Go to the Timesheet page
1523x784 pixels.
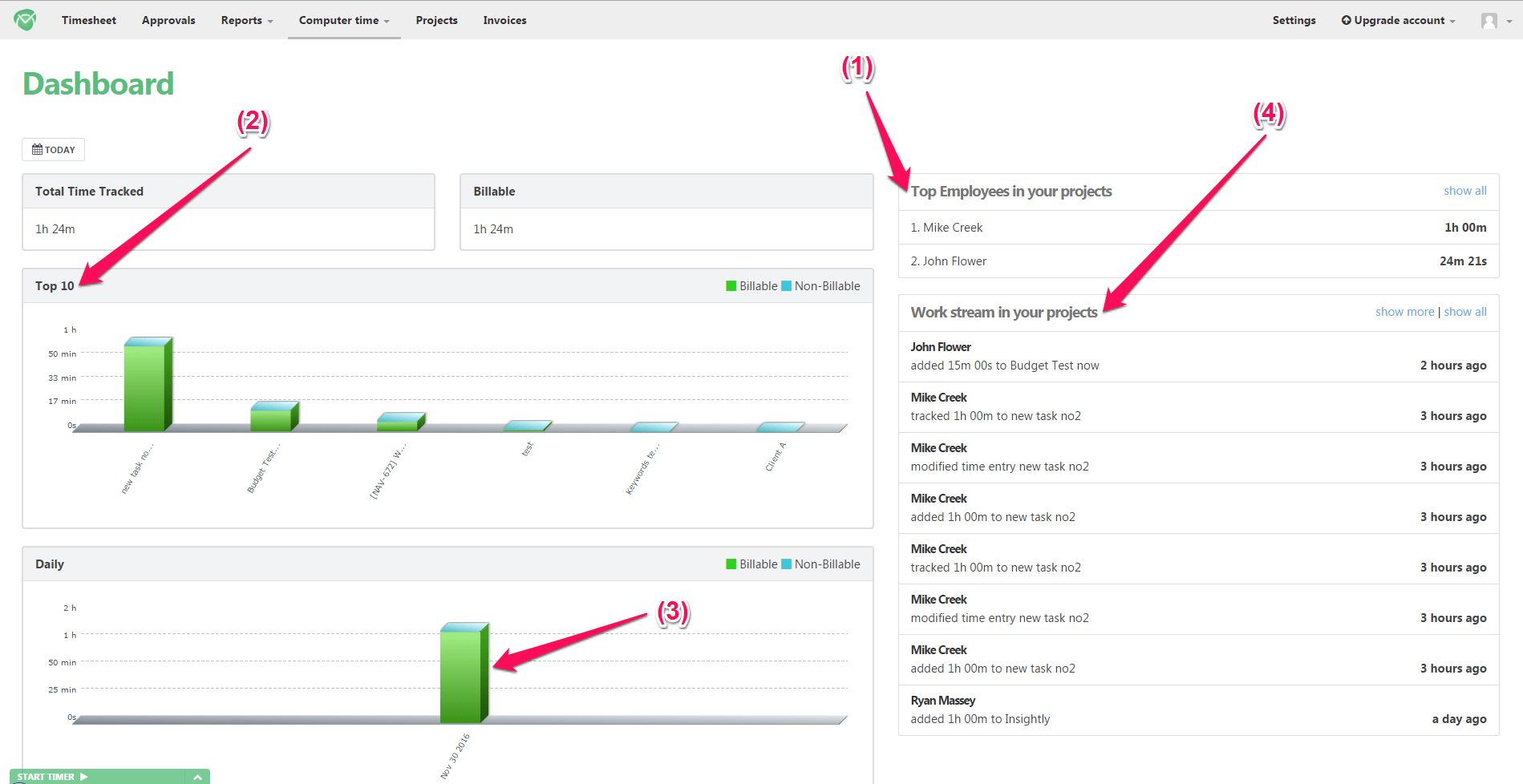click(89, 21)
